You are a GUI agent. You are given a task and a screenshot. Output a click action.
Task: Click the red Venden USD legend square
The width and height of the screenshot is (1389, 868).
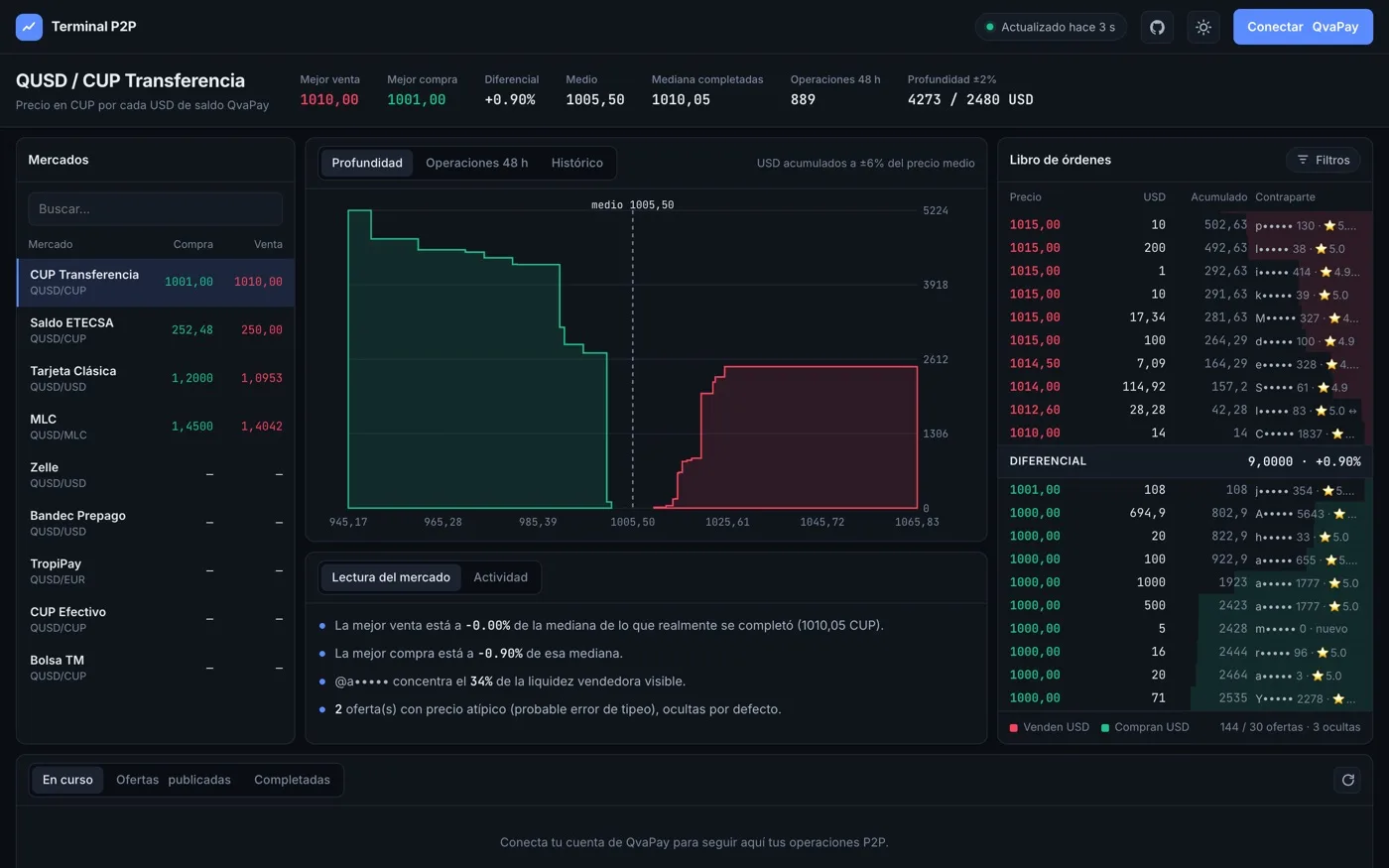point(1014,728)
